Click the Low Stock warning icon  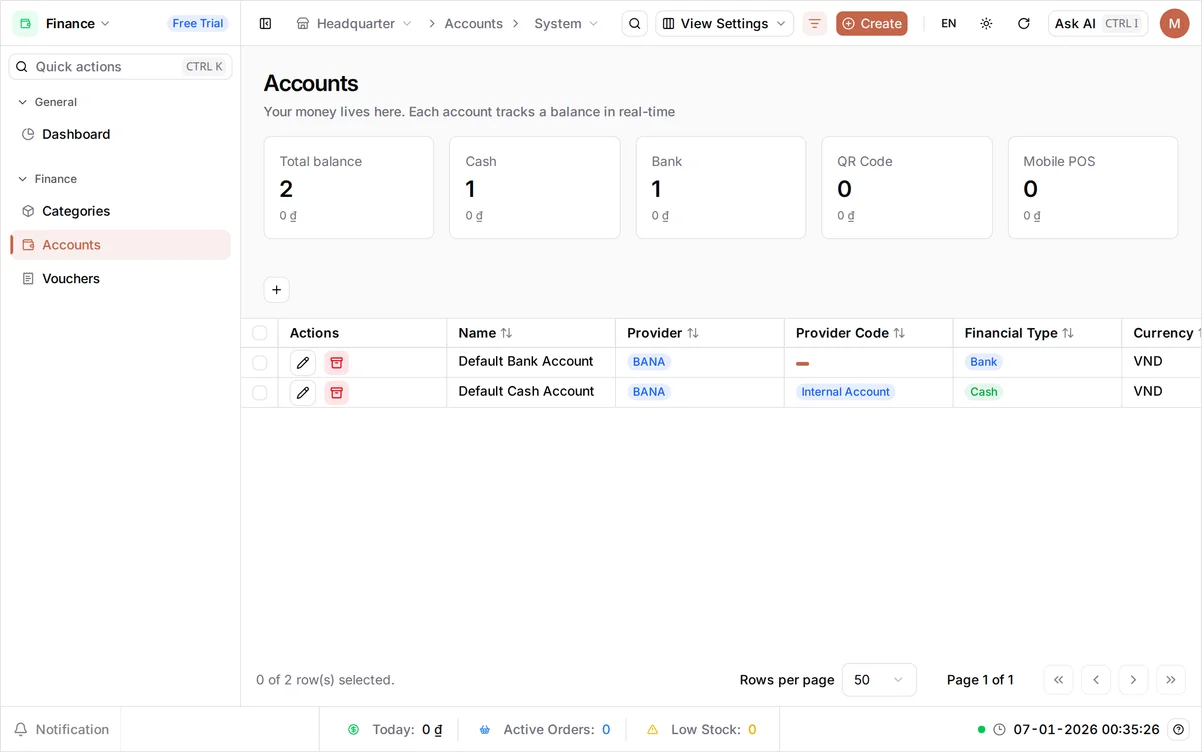pyautogui.click(x=653, y=730)
